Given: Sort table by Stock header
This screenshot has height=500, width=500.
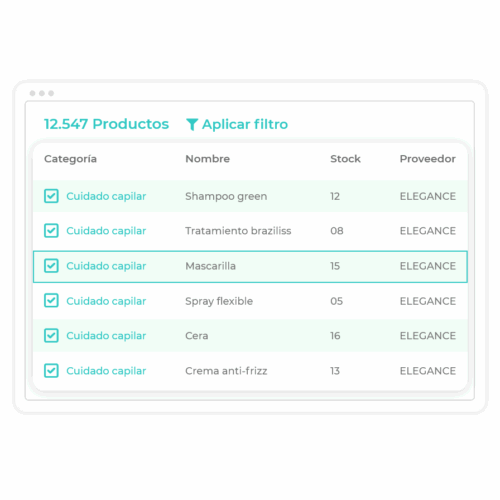Looking at the screenshot, I should click(345, 159).
